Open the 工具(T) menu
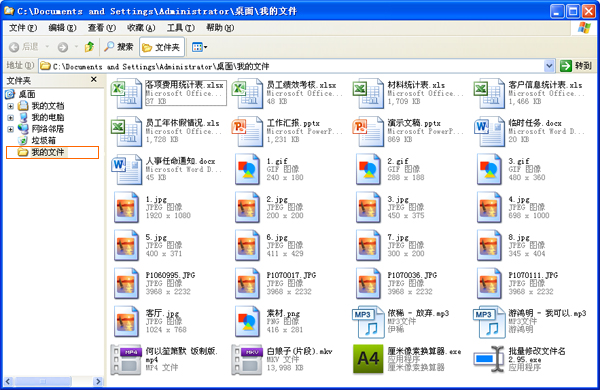 point(181,28)
